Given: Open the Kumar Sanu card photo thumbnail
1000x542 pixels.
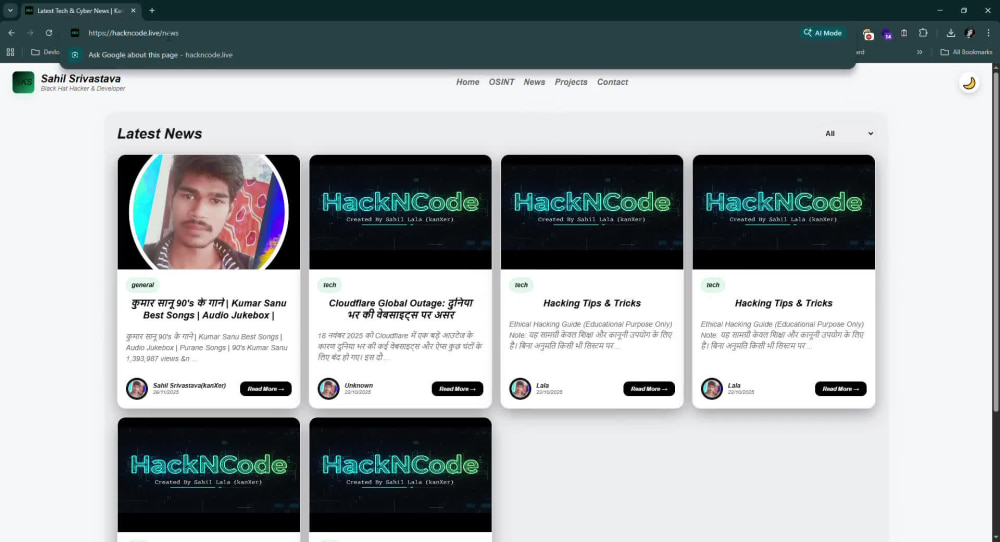Looking at the screenshot, I should coord(209,212).
